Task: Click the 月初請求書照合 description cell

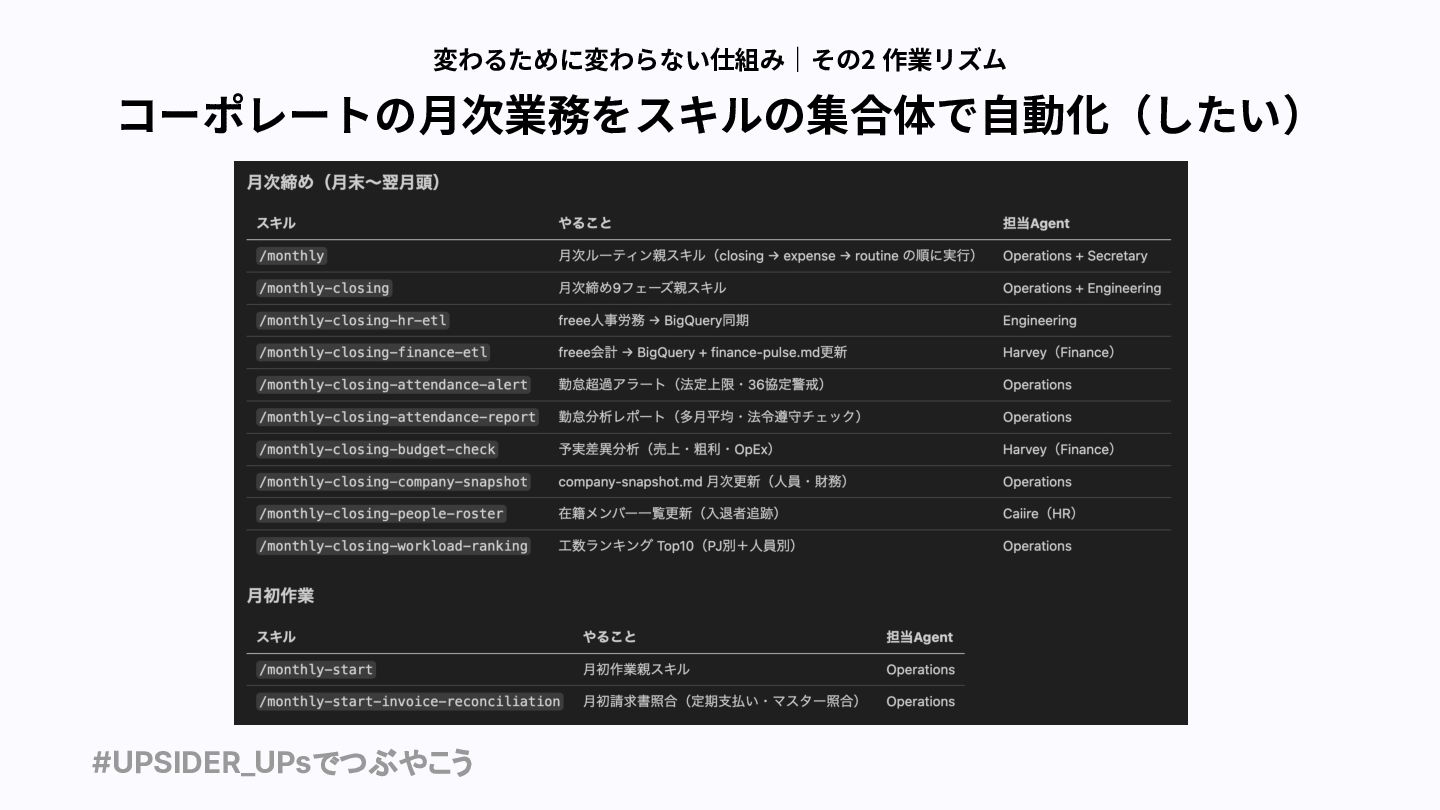Action: coord(721,702)
